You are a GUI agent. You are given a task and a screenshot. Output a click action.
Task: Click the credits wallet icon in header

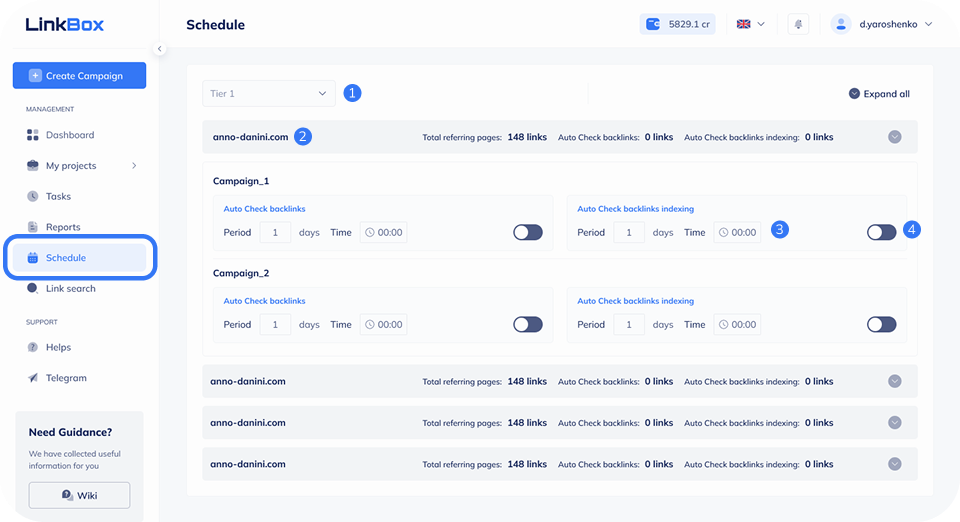point(654,24)
